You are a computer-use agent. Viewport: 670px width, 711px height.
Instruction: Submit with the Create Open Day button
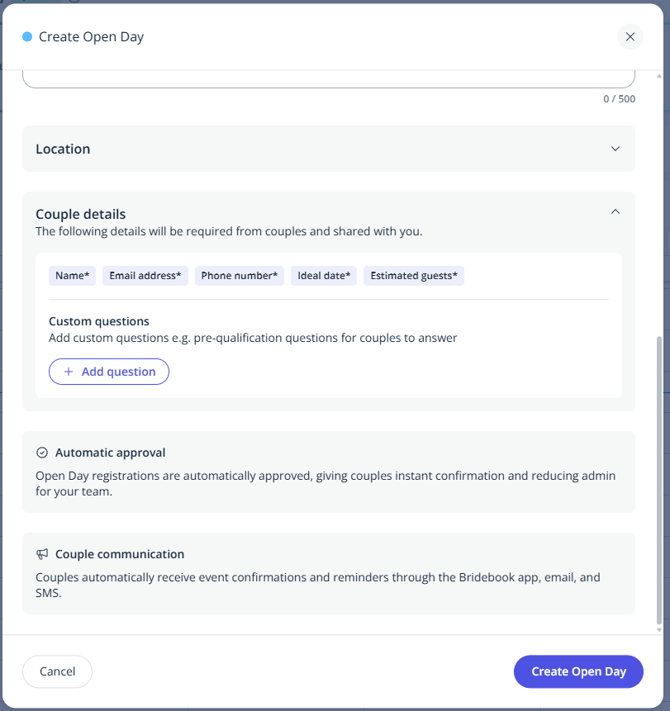pos(578,671)
